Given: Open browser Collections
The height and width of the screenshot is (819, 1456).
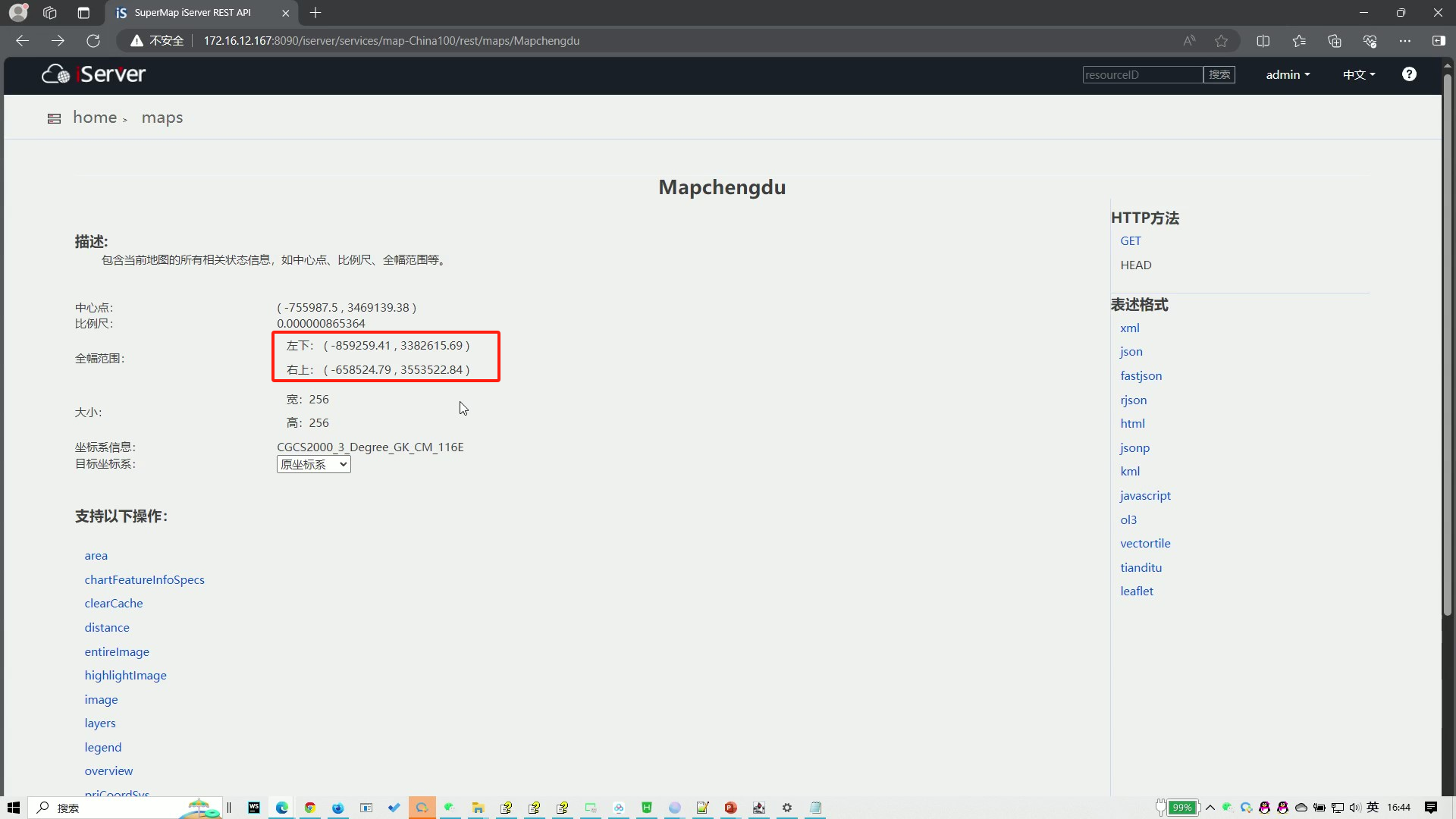Looking at the screenshot, I should [x=1335, y=41].
